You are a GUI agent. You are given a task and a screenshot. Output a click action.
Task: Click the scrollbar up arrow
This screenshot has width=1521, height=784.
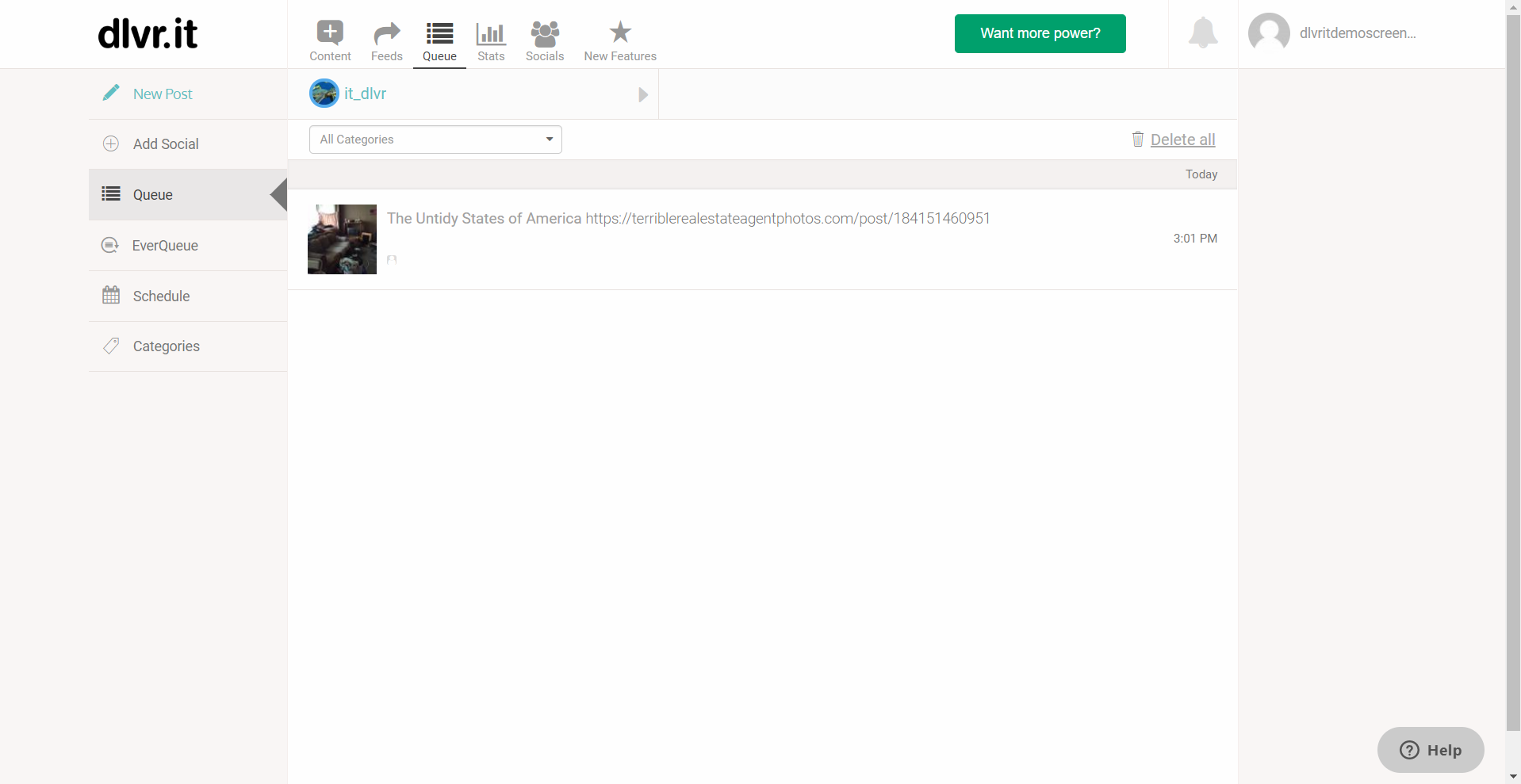1513,6
